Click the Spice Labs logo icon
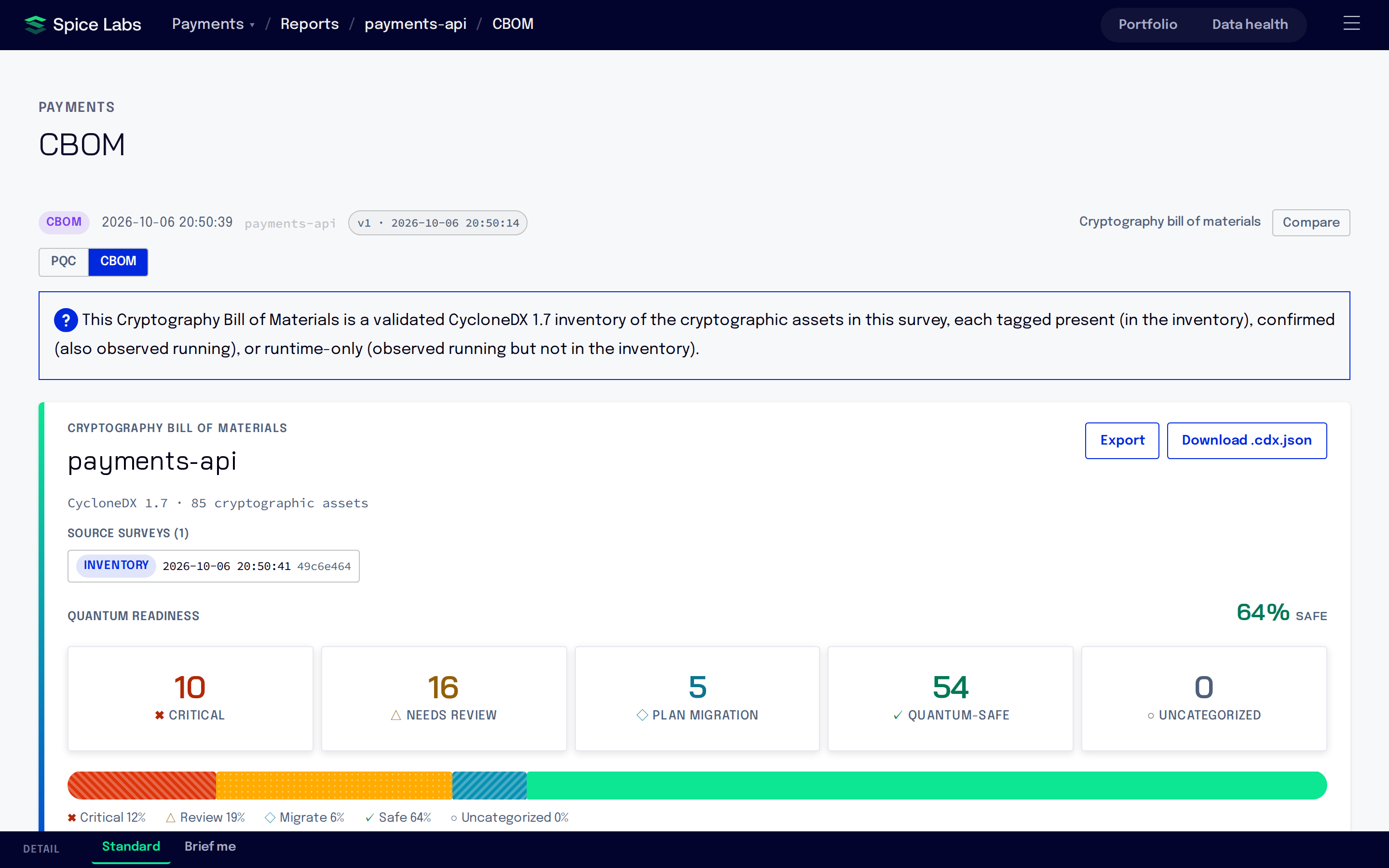This screenshot has height=868, width=1389. (35, 24)
